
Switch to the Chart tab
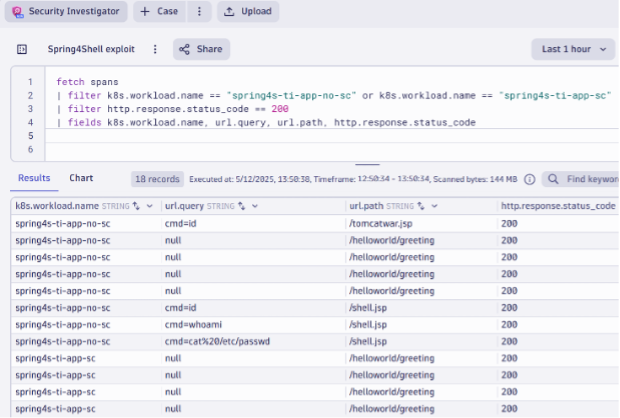click(81, 178)
